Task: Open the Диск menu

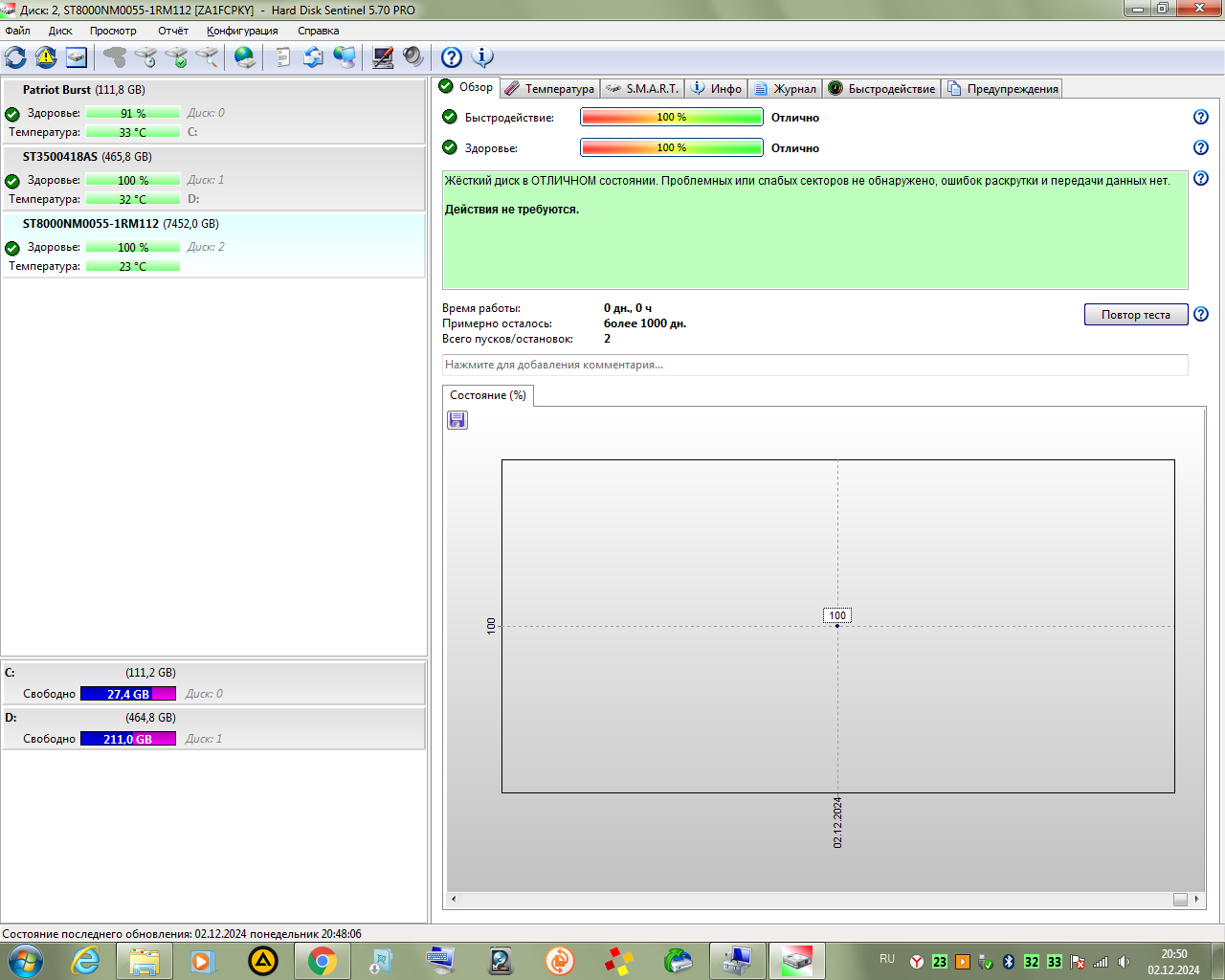Action: click(60, 31)
